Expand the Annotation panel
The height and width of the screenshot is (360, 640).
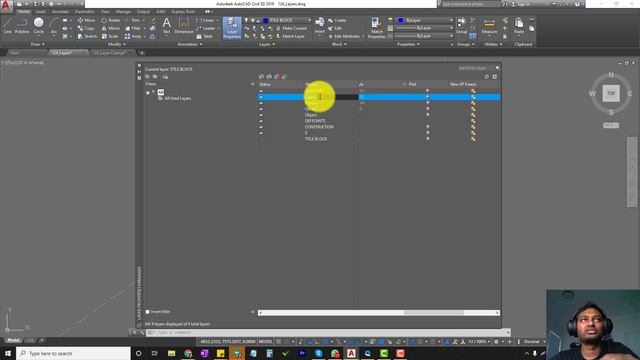[190, 44]
